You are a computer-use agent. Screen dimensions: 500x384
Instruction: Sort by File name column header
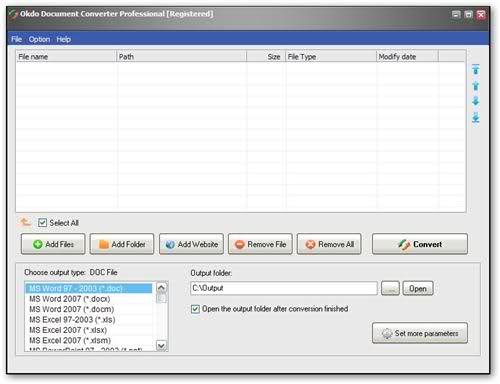66,57
